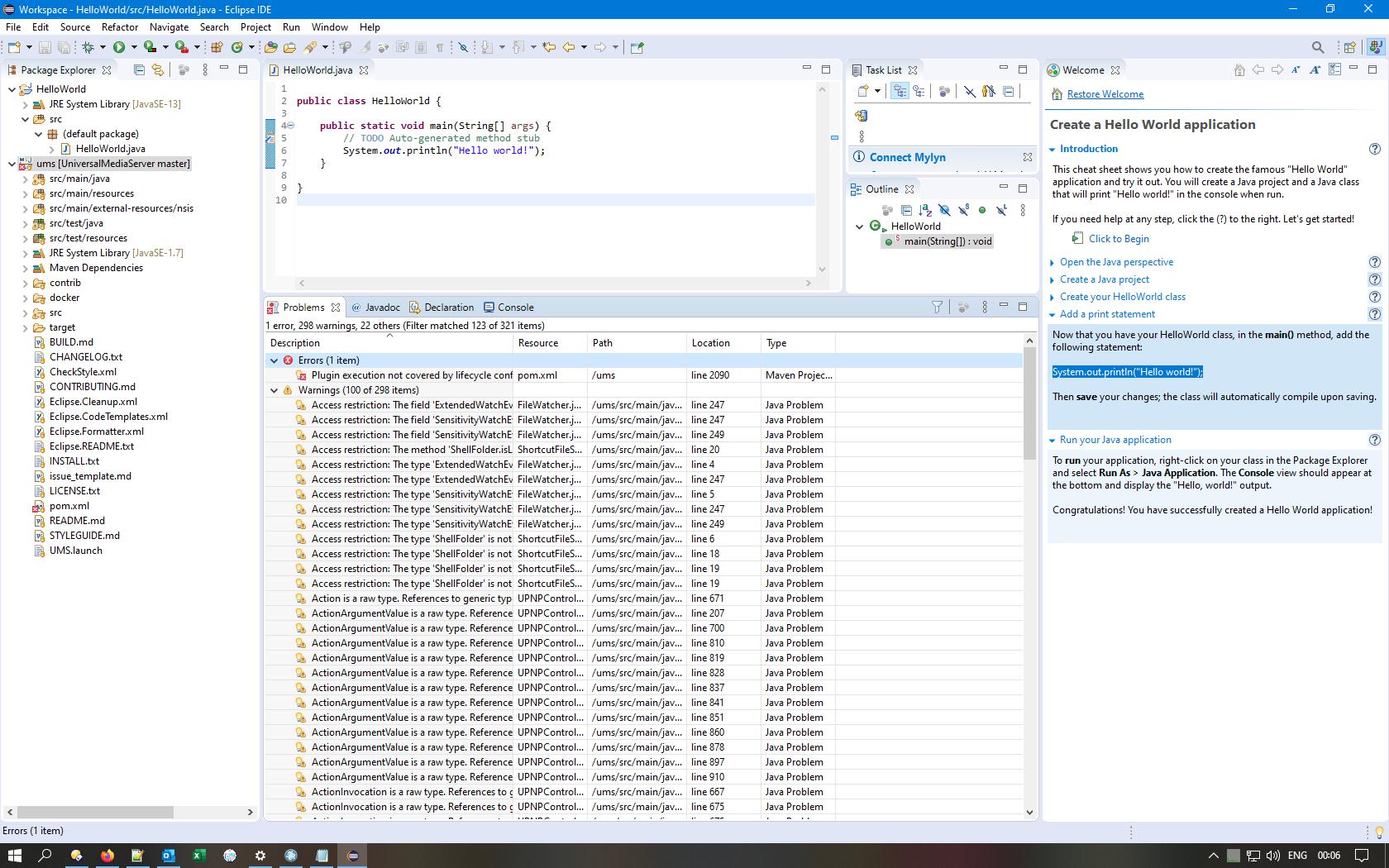Toggle Hide Non-Public Members in Outline
Viewport: 1389px width, 868px height.
(x=982, y=210)
